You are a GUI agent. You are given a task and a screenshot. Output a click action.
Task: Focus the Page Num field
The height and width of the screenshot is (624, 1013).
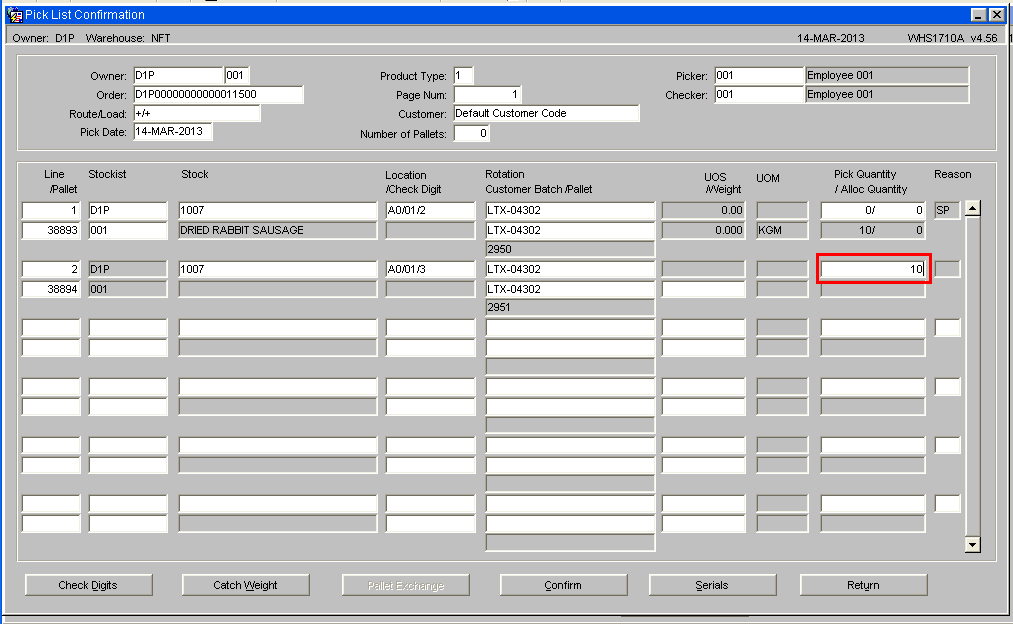coord(488,94)
